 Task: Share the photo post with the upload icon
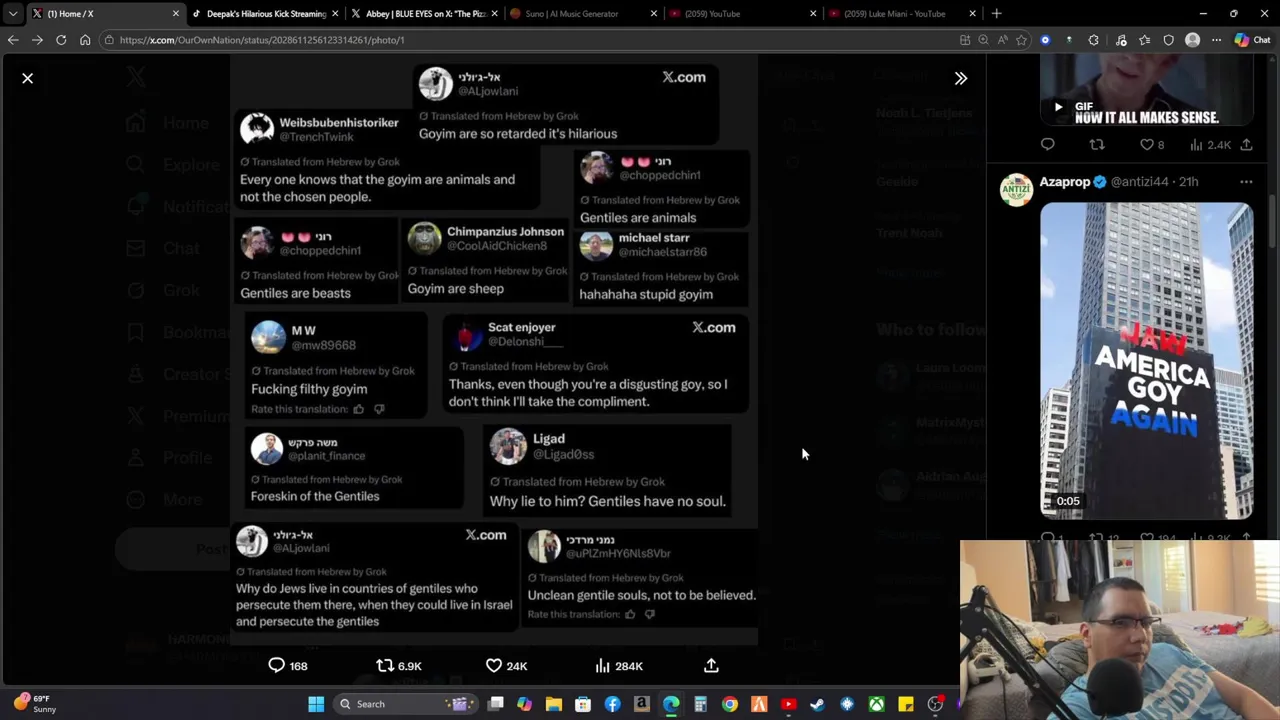click(x=711, y=665)
